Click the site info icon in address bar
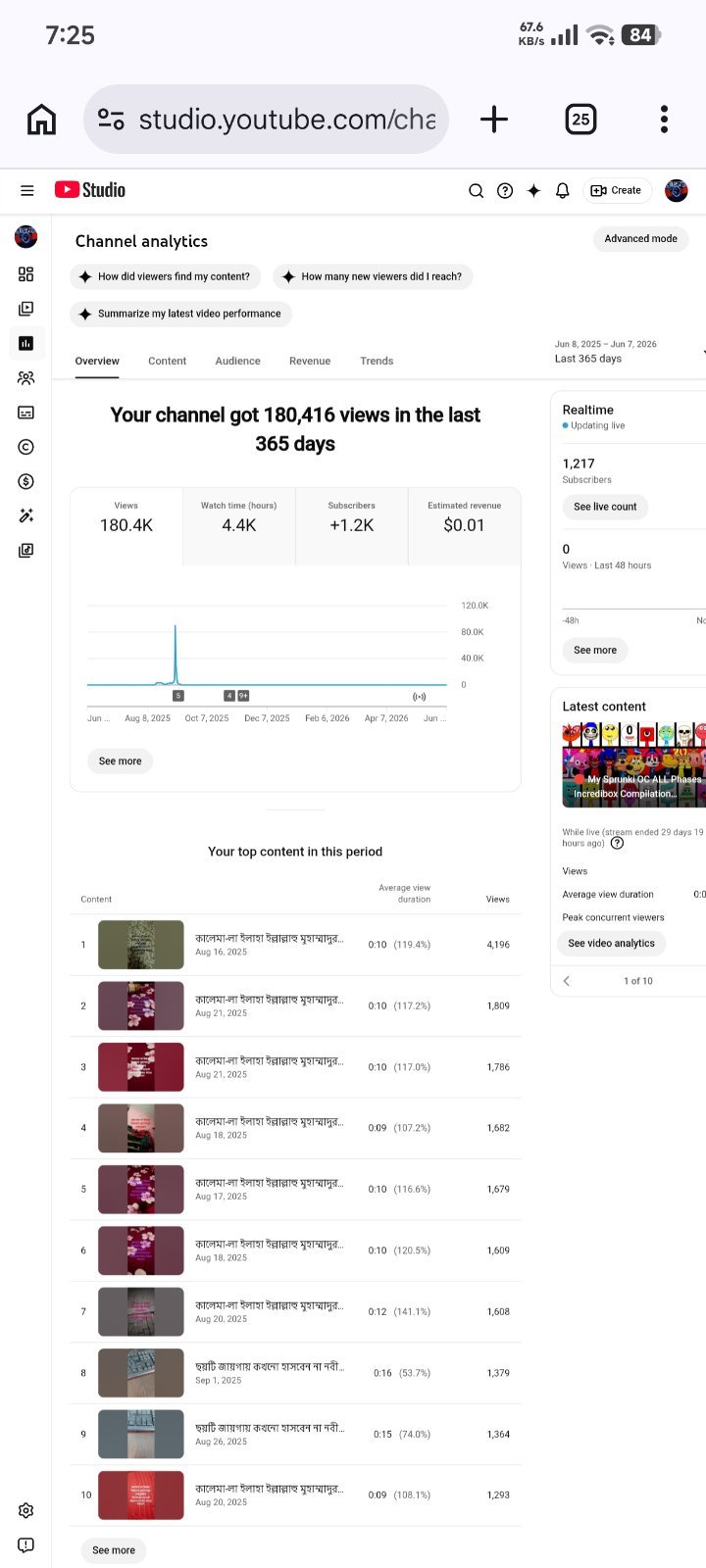The height and width of the screenshot is (1568, 706). (111, 120)
